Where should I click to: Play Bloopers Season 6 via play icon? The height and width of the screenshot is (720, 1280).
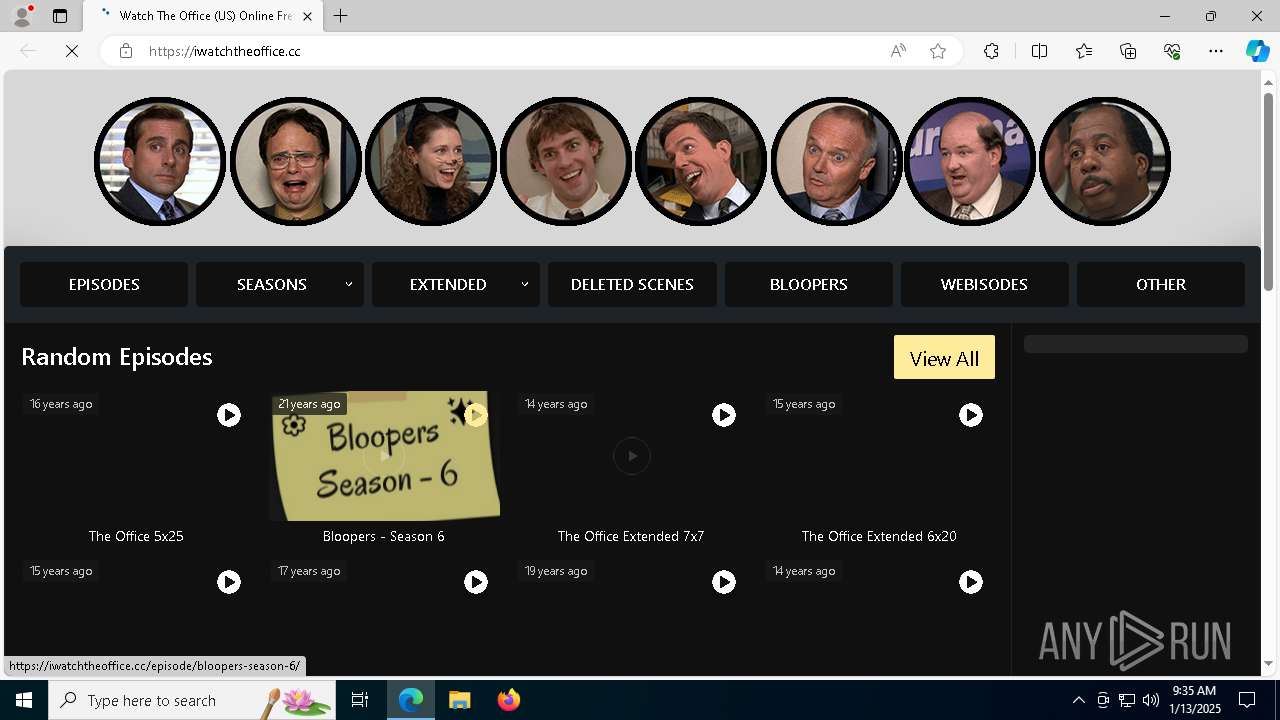click(476, 415)
